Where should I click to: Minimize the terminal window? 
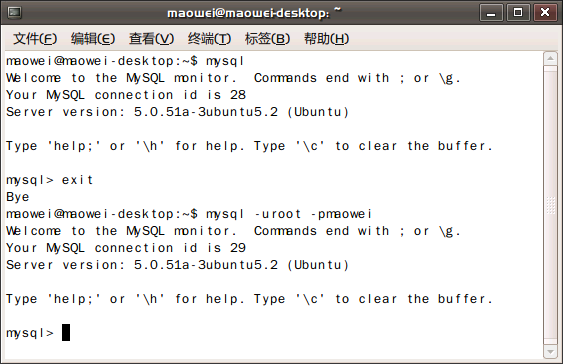[491, 13]
